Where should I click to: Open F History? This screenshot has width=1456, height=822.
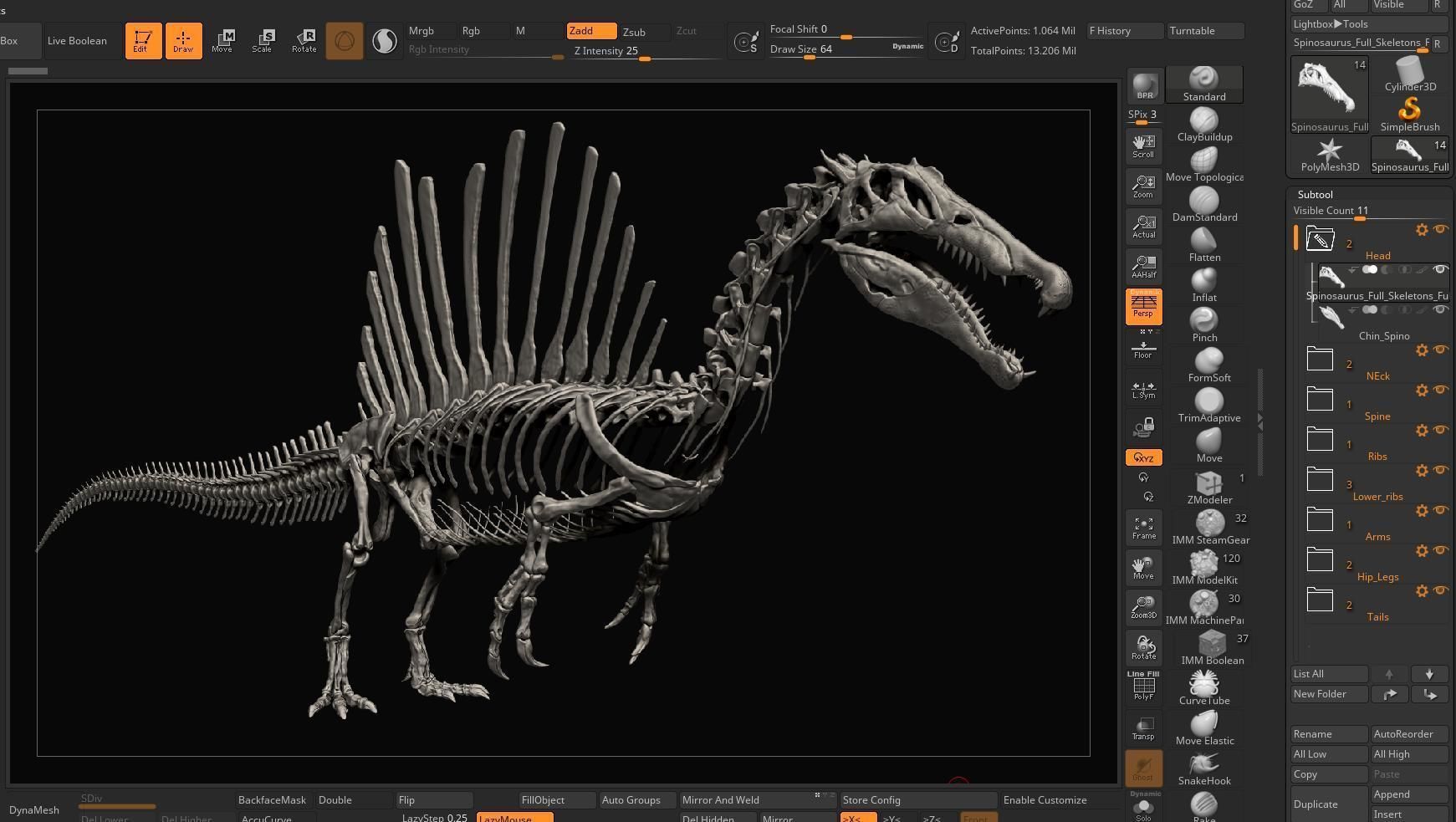pos(1125,31)
